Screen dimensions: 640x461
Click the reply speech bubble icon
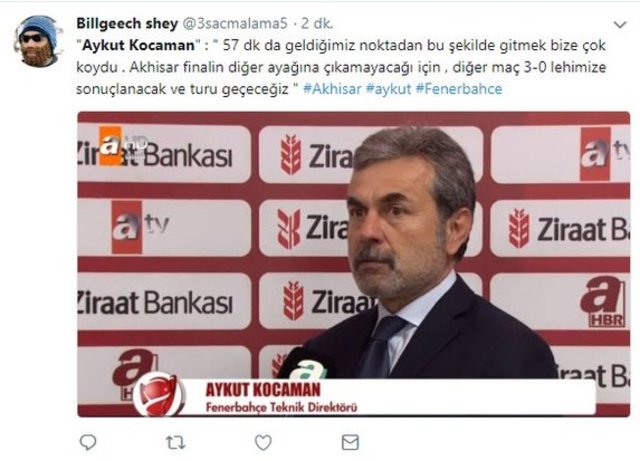point(88,442)
